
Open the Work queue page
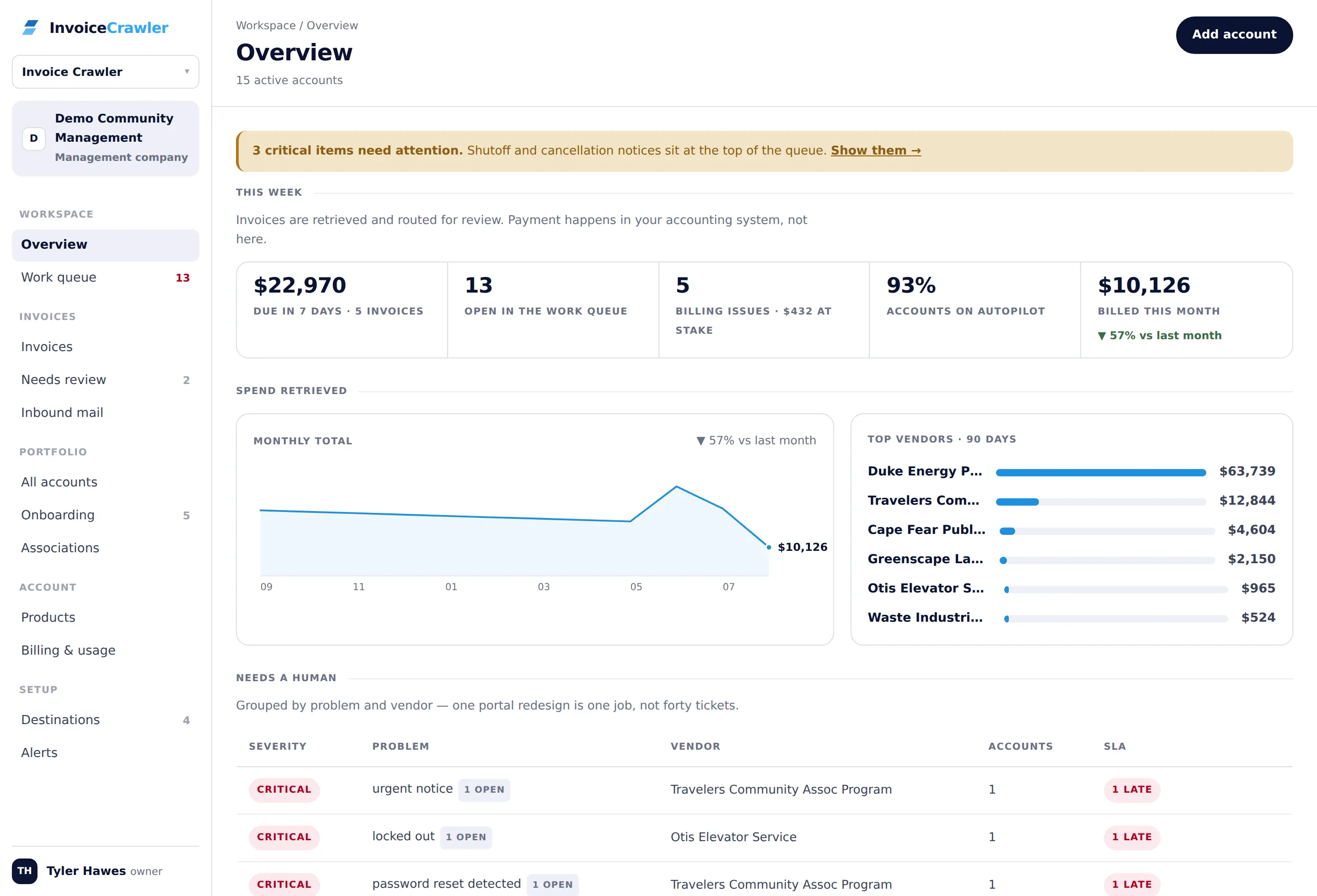pyautogui.click(x=105, y=277)
